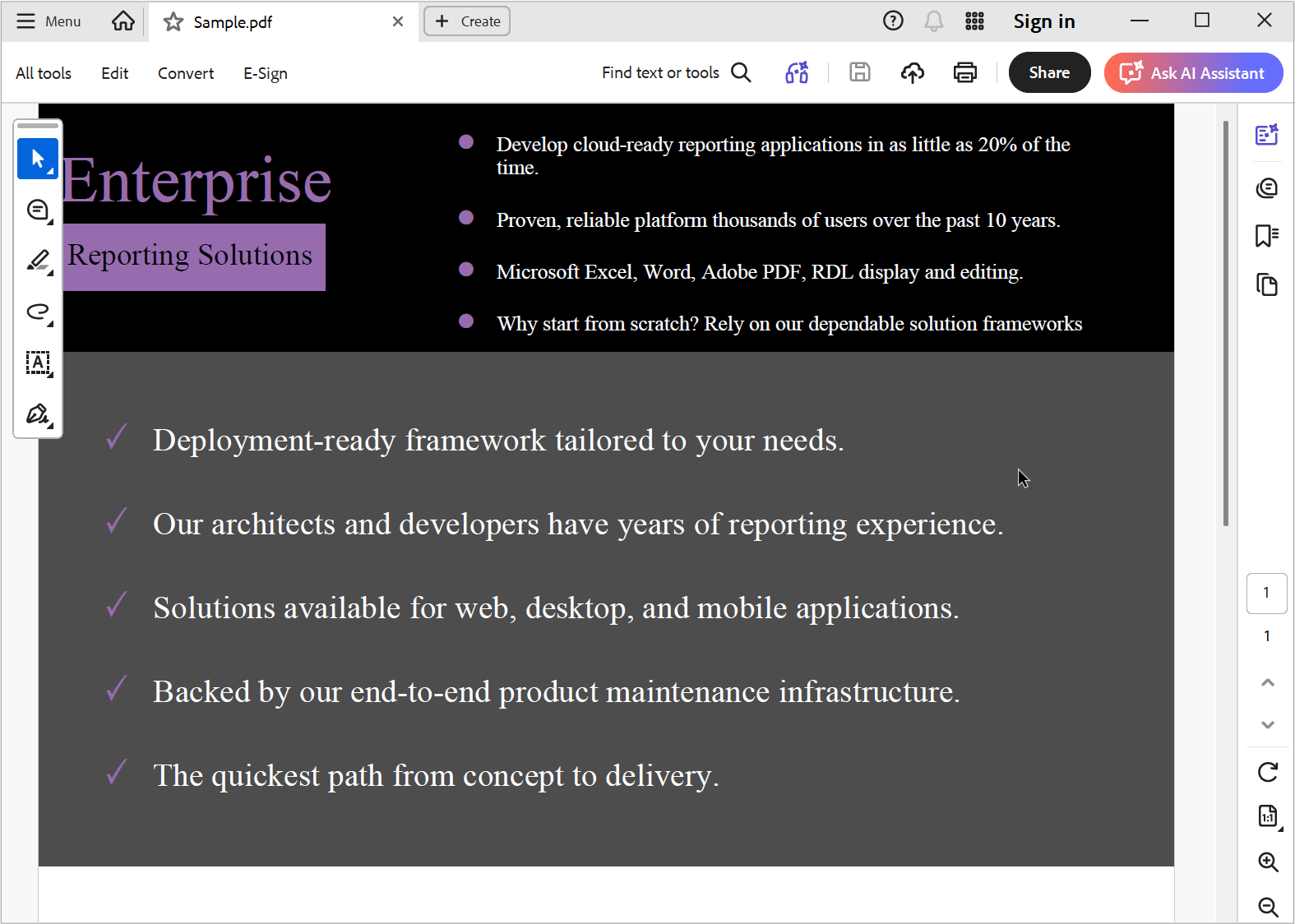1295x924 pixels.
Task: Go to the next page with down chevron
Action: pos(1268,724)
